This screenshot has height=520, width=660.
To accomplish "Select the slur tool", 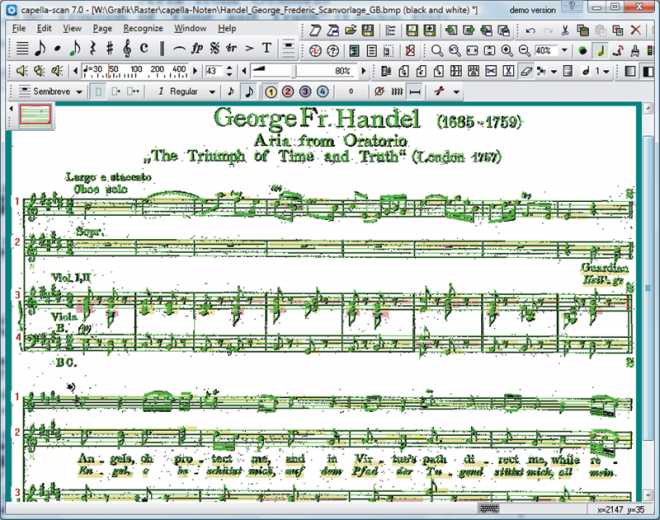I will point(179,48).
